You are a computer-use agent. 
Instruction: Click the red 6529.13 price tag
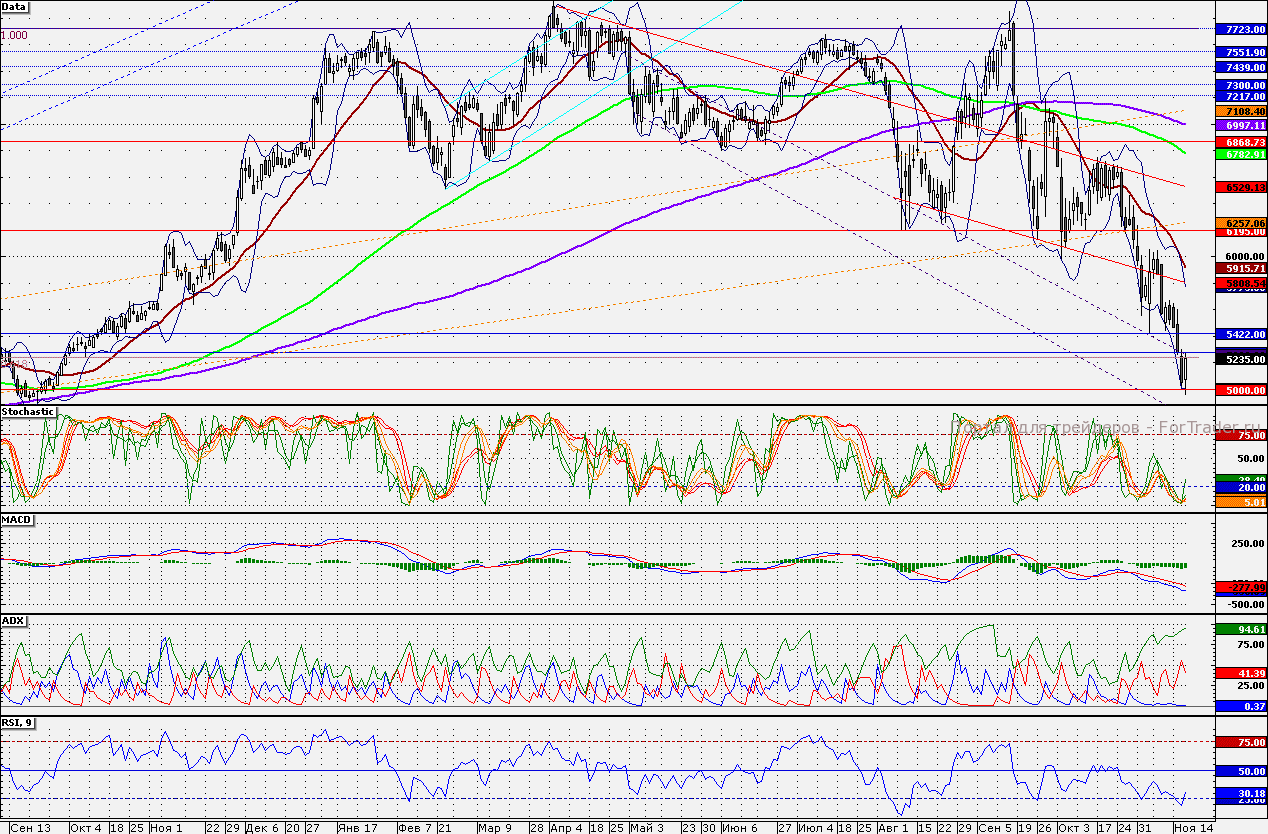[x=1239, y=187]
